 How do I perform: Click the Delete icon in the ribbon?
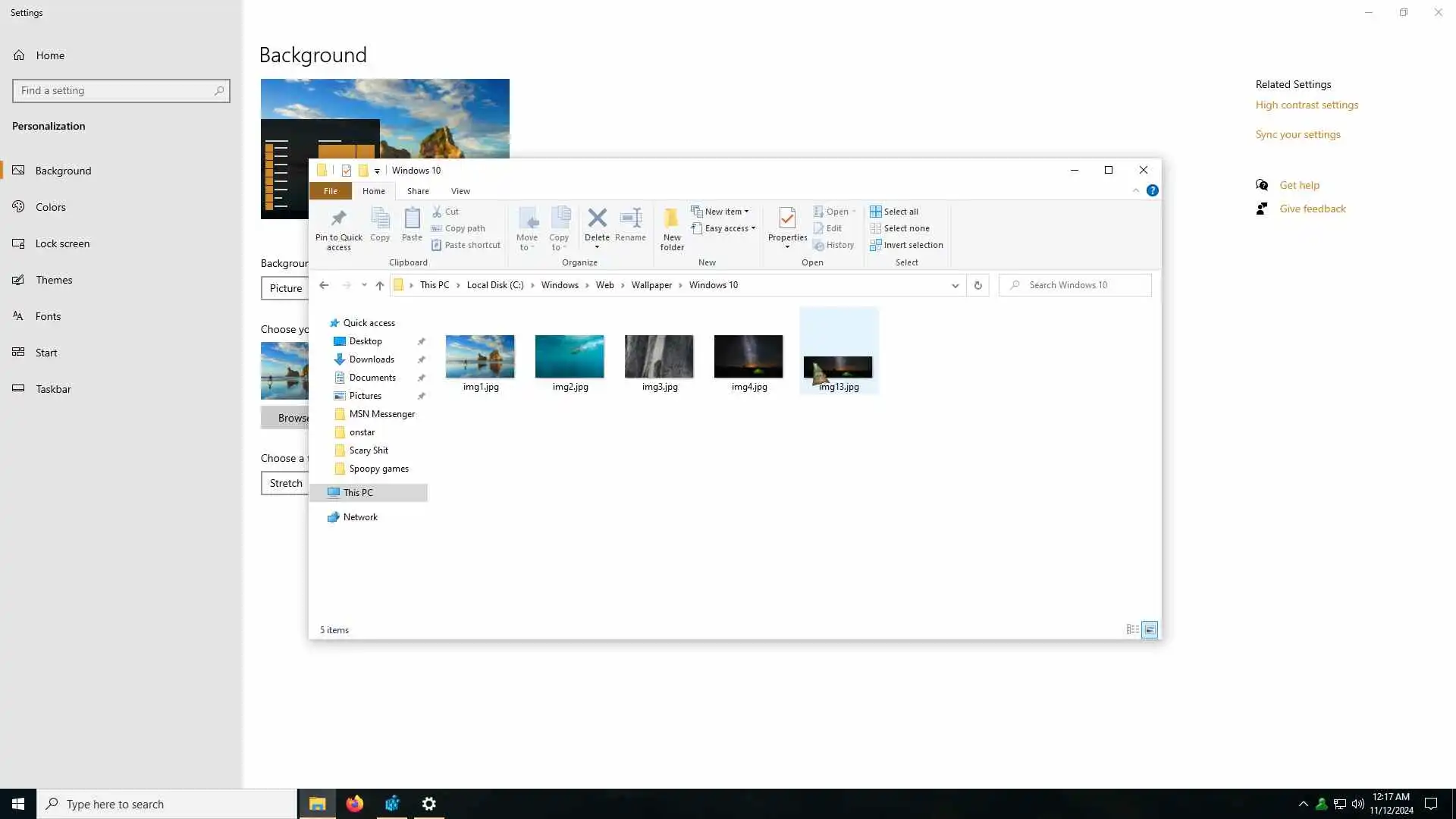[597, 218]
